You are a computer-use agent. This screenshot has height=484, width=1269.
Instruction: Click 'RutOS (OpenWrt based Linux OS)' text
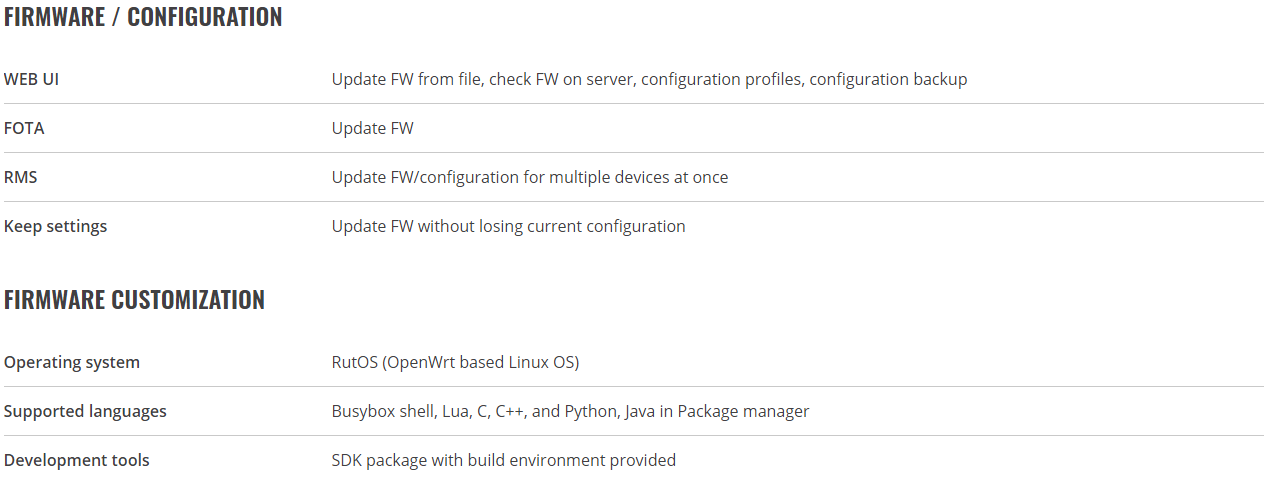tap(455, 362)
